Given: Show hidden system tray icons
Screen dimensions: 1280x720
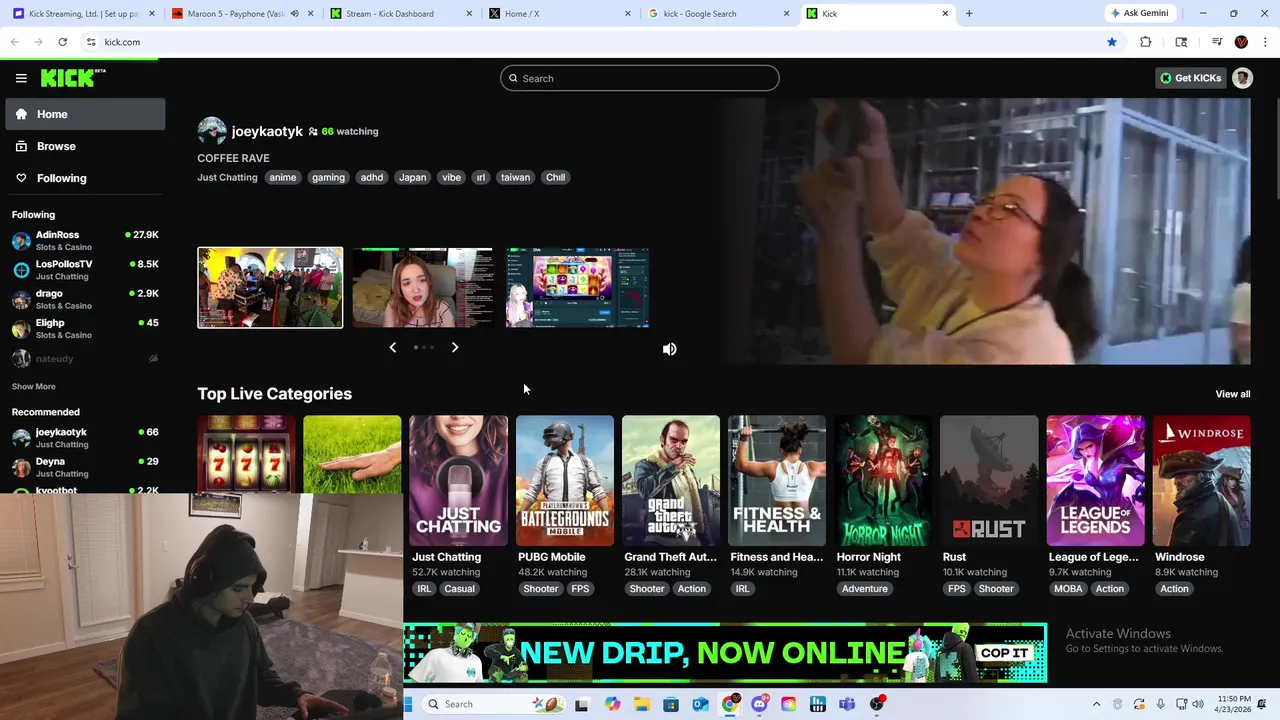Looking at the screenshot, I should tap(1096, 704).
